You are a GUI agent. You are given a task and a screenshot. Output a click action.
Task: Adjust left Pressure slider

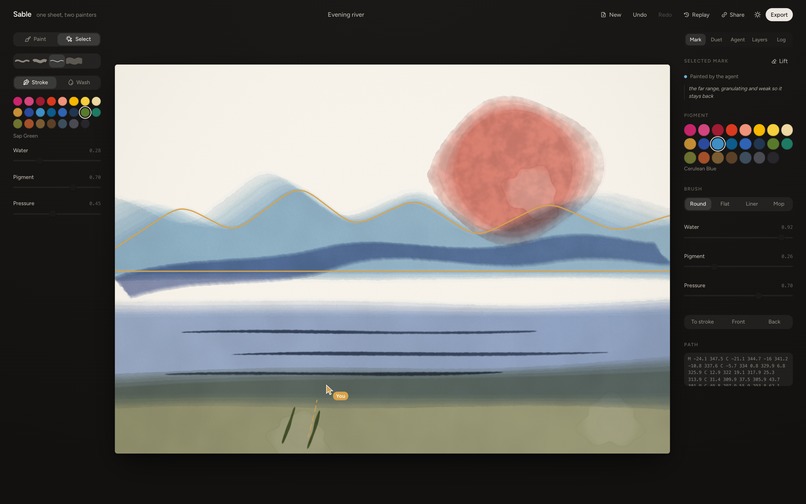[57, 214]
